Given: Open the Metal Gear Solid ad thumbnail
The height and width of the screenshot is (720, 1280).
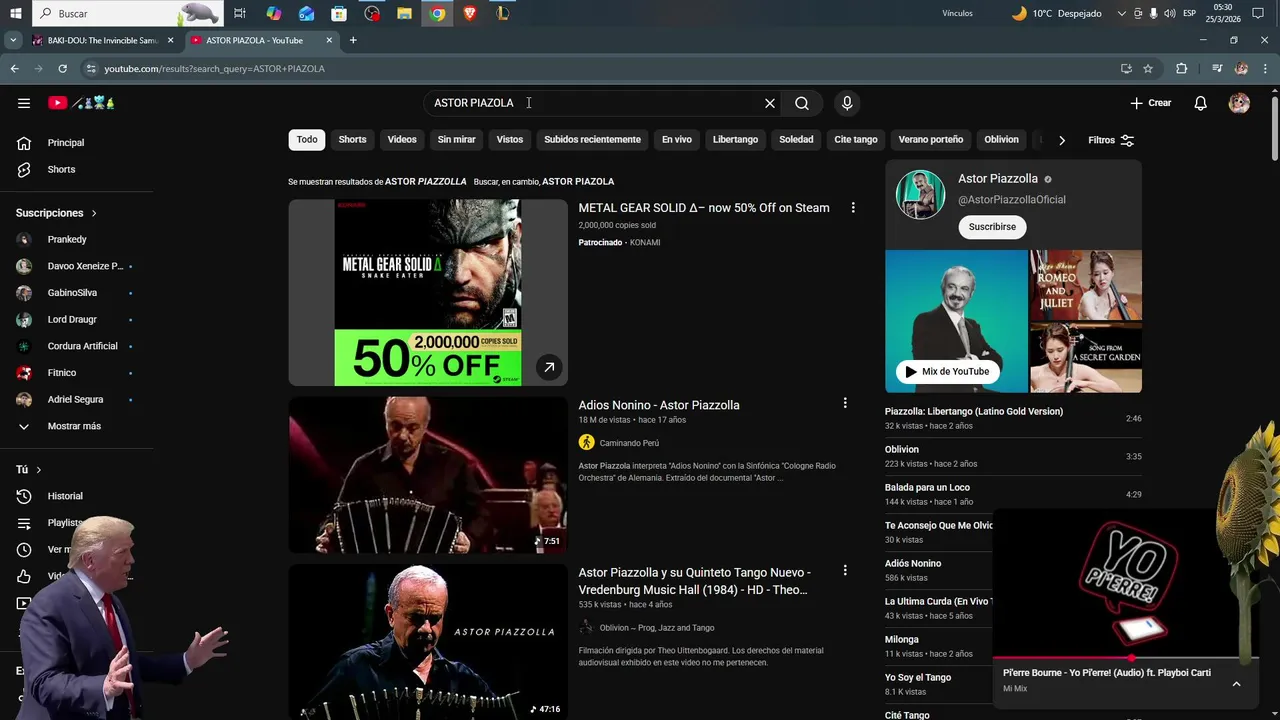Looking at the screenshot, I should 428,292.
